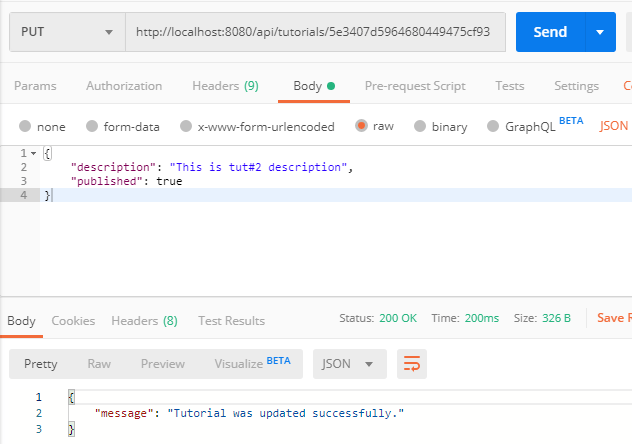Click the 200 OK status value

tap(398, 318)
